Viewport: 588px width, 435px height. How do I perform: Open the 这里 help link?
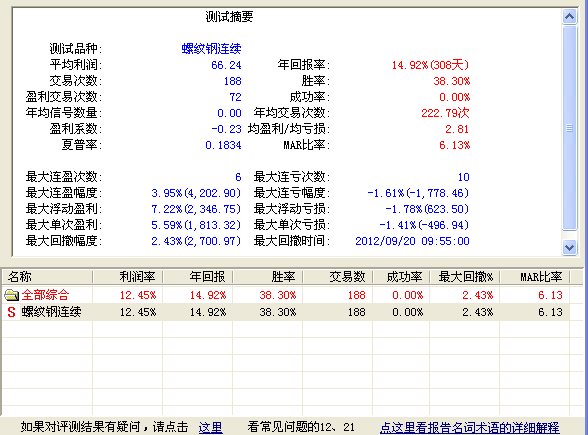click(x=210, y=427)
